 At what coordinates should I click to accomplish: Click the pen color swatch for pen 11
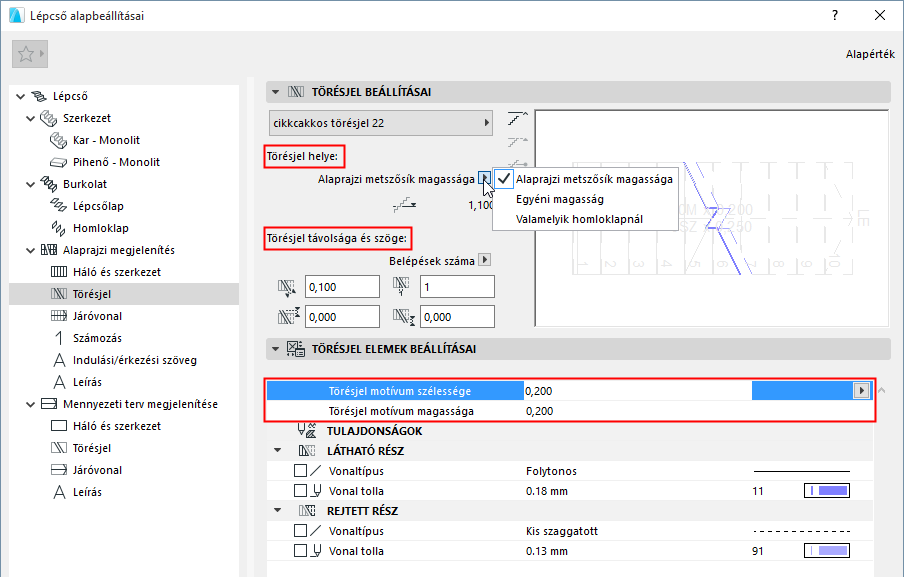[827, 491]
